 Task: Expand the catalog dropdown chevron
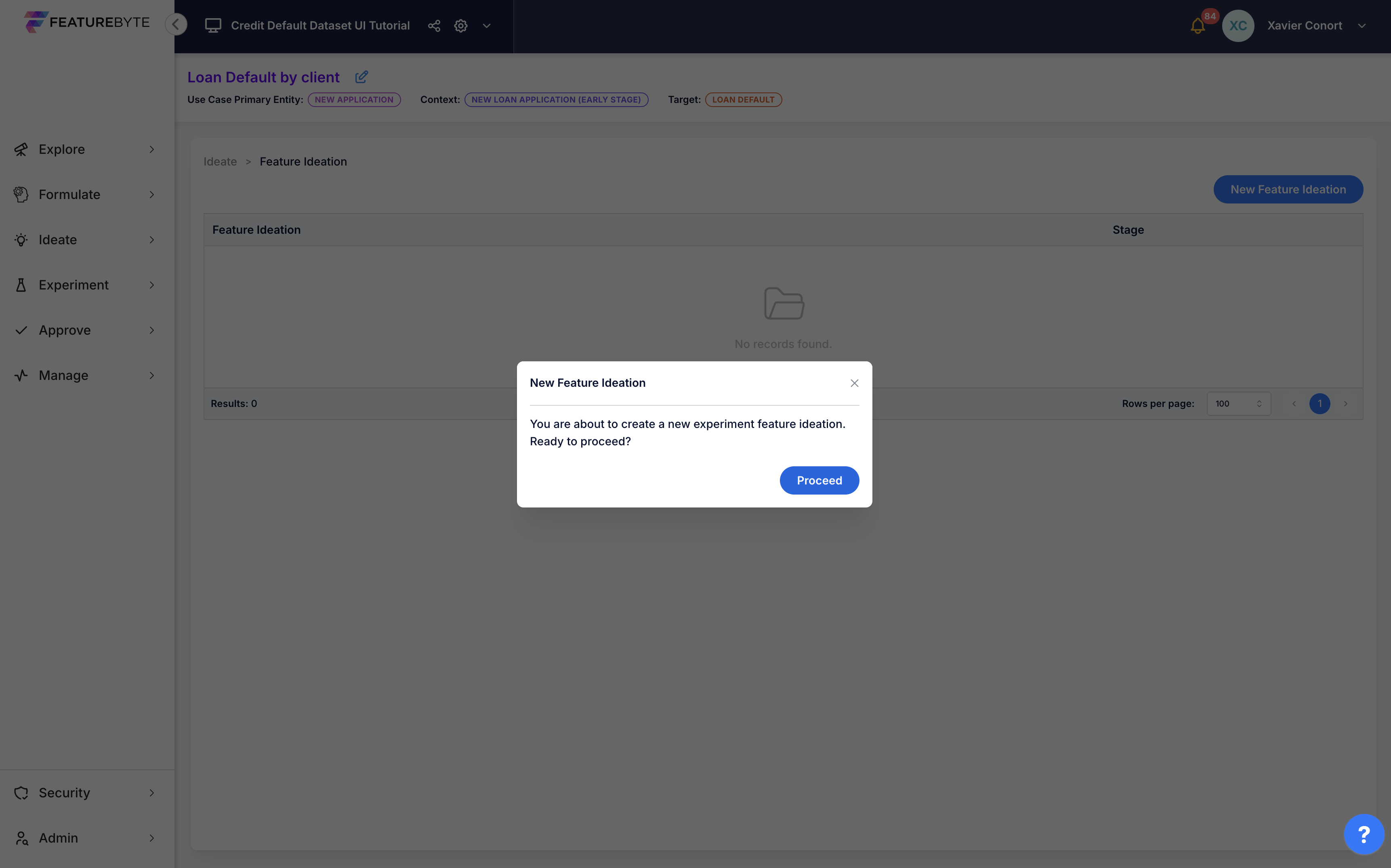click(486, 26)
